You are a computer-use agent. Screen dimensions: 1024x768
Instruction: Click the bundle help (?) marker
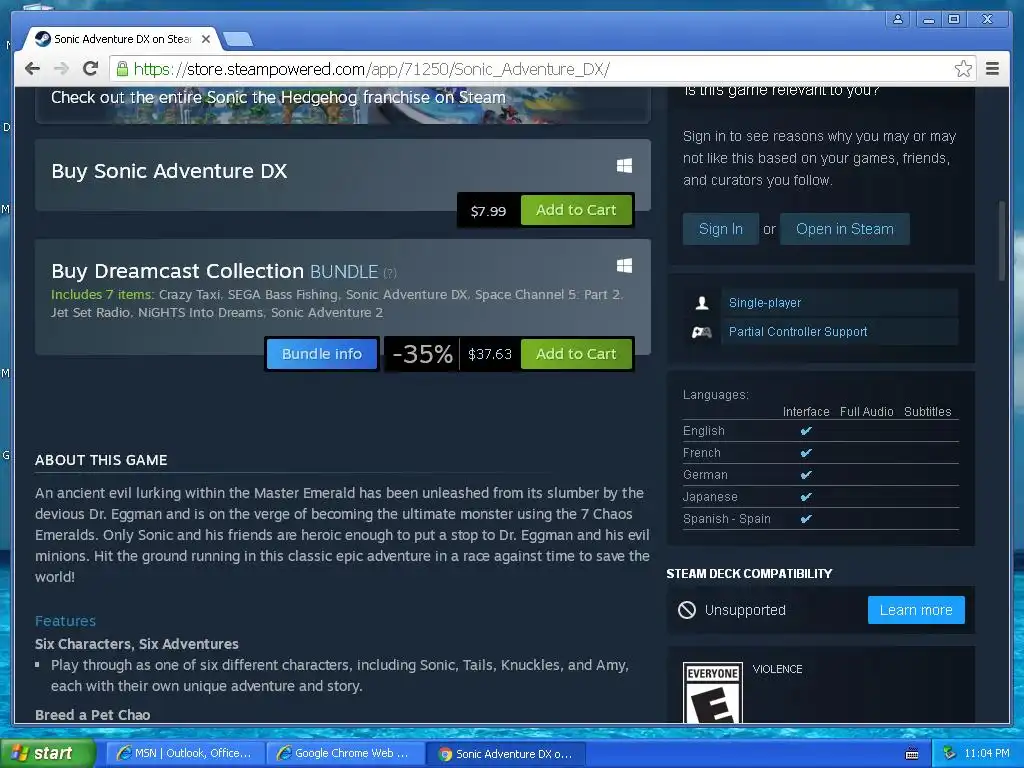click(x=390, y=272)
